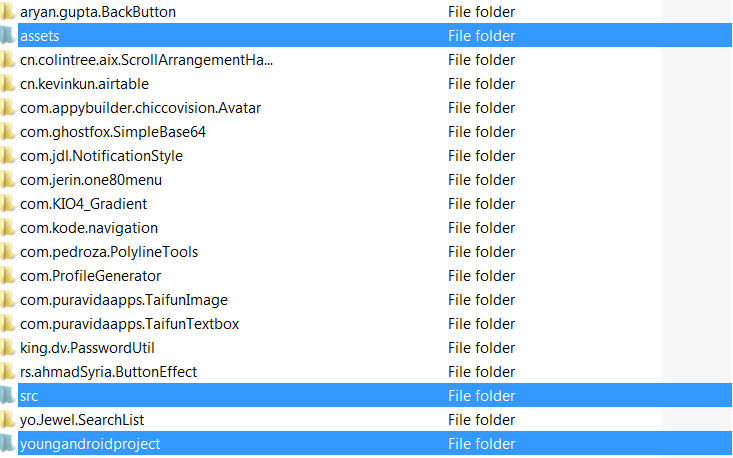Screen dimensions: 733x458
Task: Click the yo.Jewel.SearchList folder icon
Action: tap(7, 420)
